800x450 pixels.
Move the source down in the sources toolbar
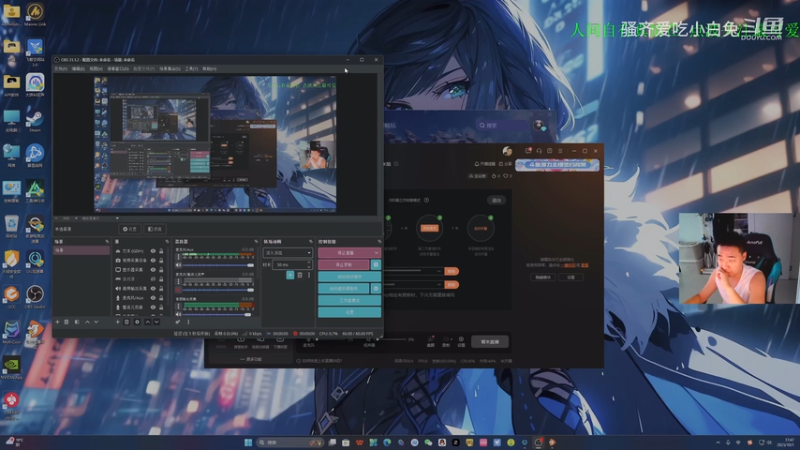tap(157, 322)
